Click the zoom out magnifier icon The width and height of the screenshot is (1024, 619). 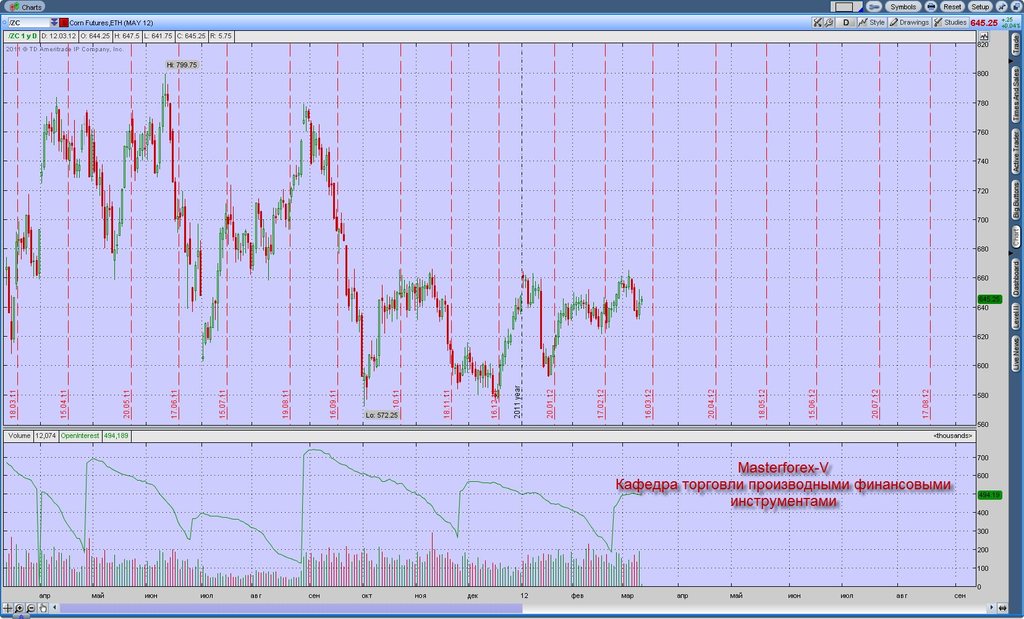tap(31, 608)
